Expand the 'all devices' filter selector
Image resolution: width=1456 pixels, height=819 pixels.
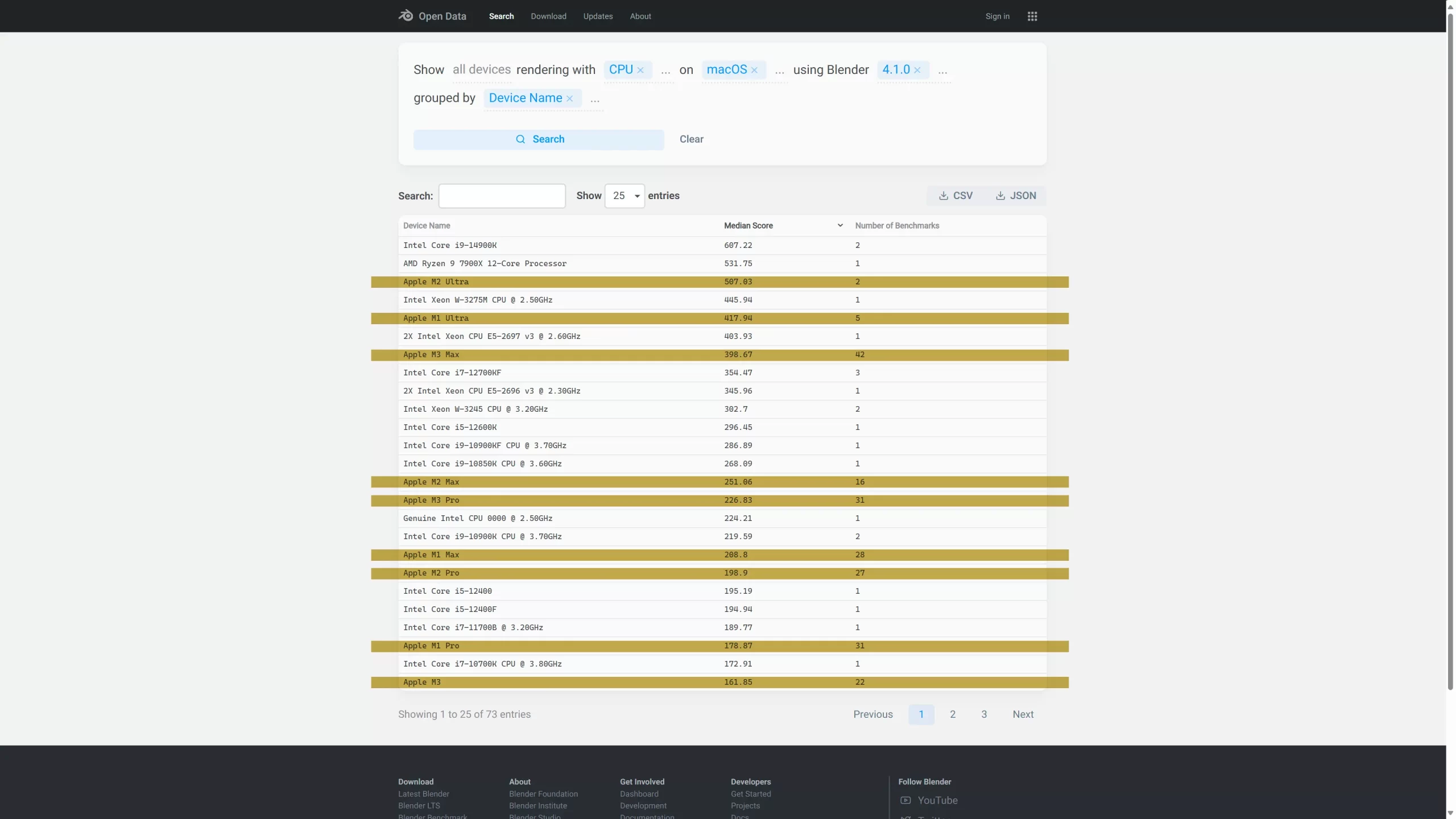pos(481,69)
